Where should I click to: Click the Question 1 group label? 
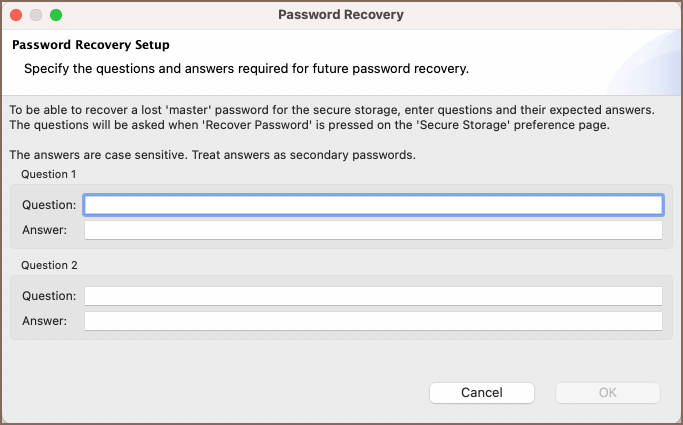[x=49, y=174]
